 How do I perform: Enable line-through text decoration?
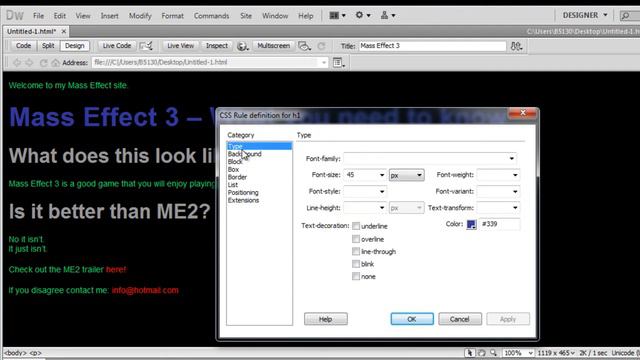click(x=356, y=251)
